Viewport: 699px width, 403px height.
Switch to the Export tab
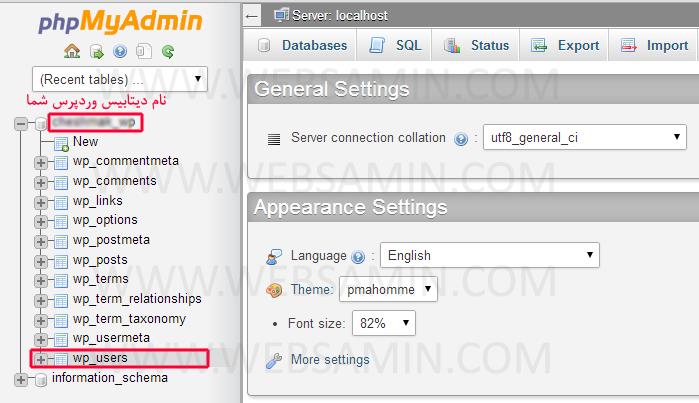point(564,45)
